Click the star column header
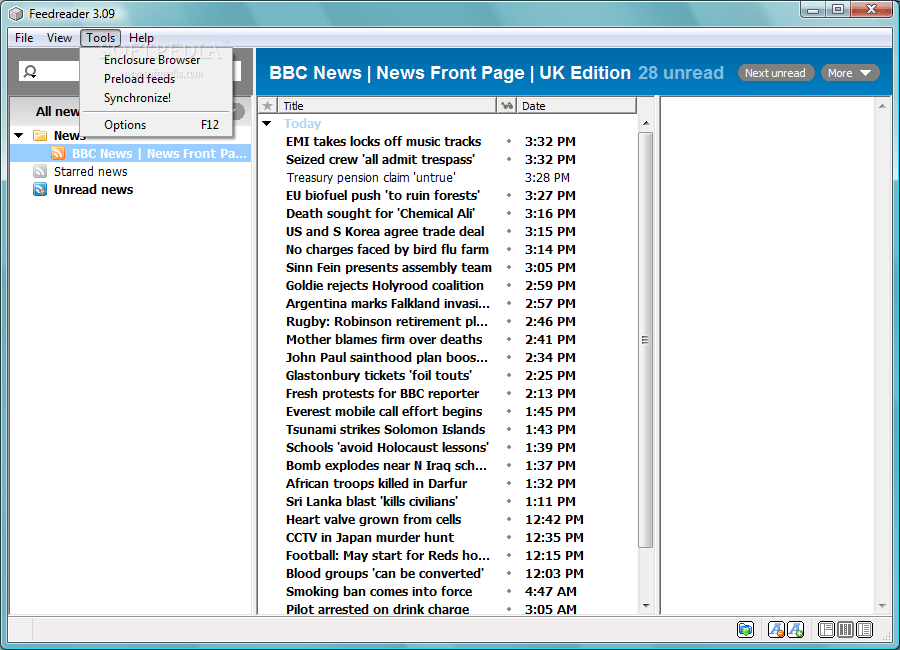 coord(267,106)
